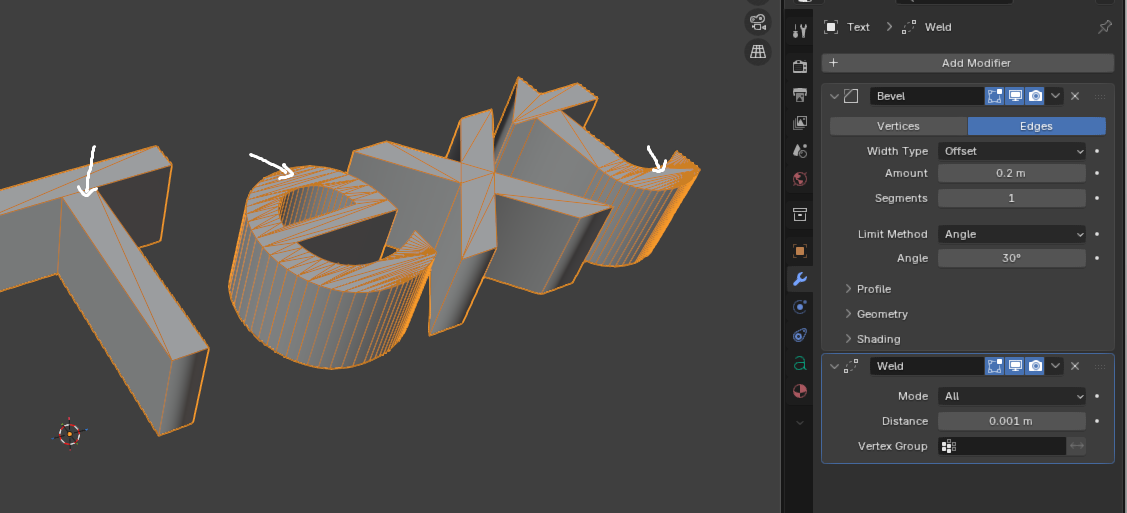Click the Text breadcrumb label
The height and width of the screenshot is (513, 1127).
tap(858, 27)
